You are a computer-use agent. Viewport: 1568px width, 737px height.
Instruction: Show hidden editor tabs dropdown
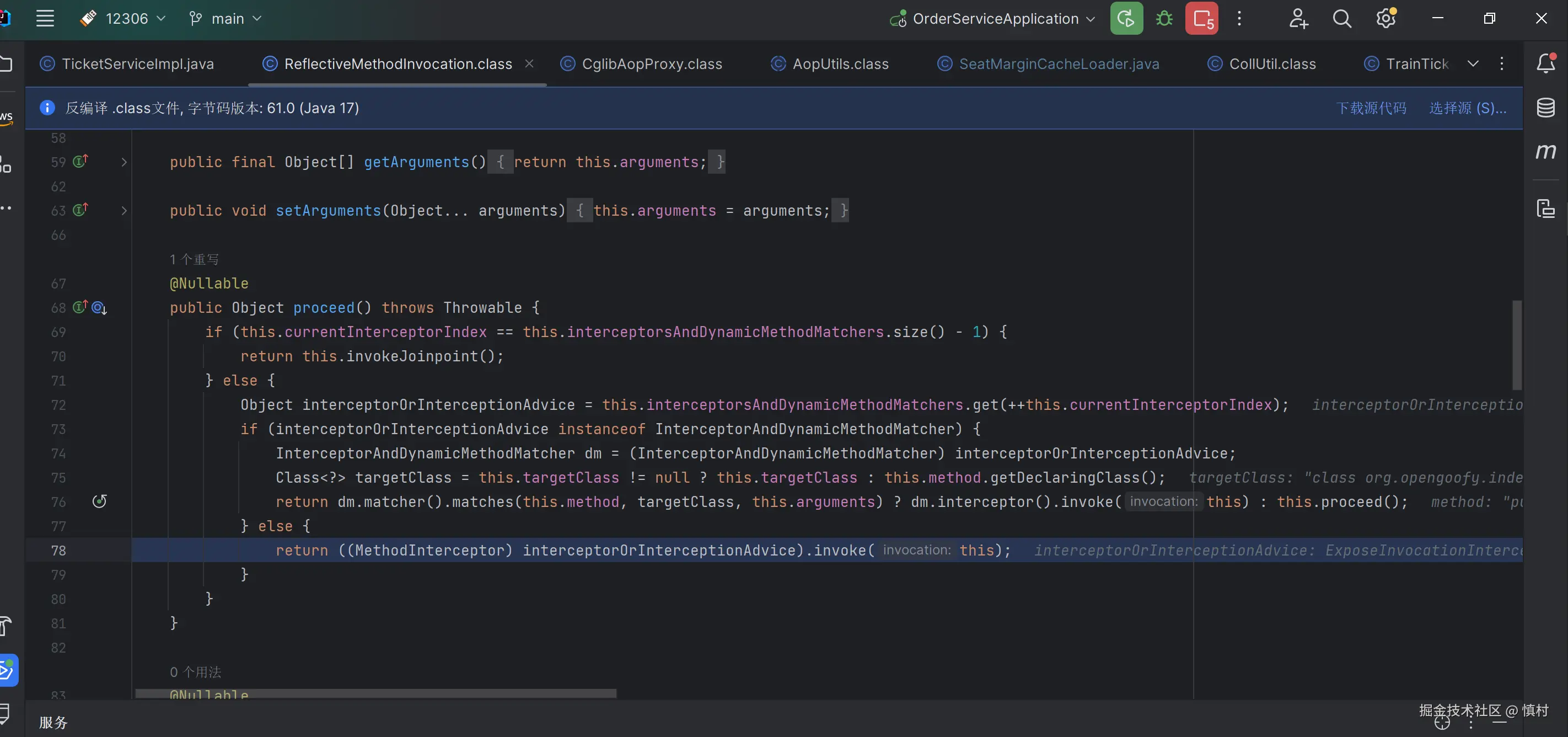pos(1473,63)
